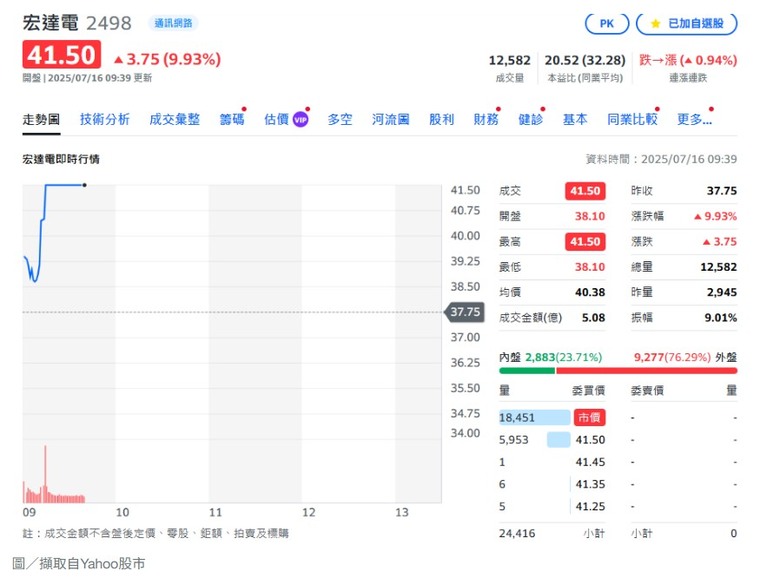Click the 12,582 volume value in the header
This screenshot has width=780, height=578.
pos(509,60)
